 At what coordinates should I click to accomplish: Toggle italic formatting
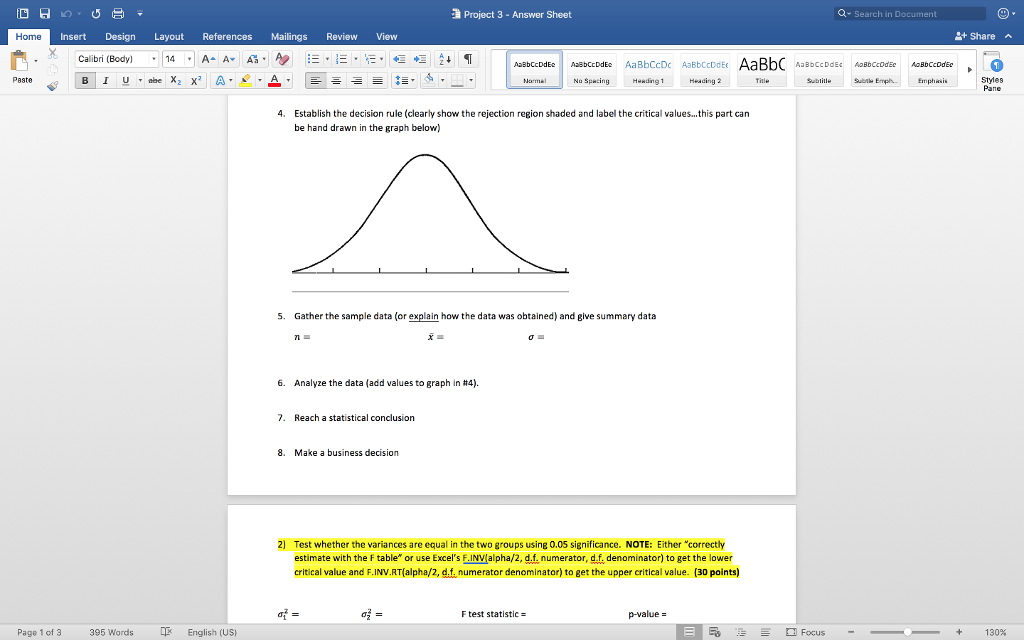(x=106, y=80)
